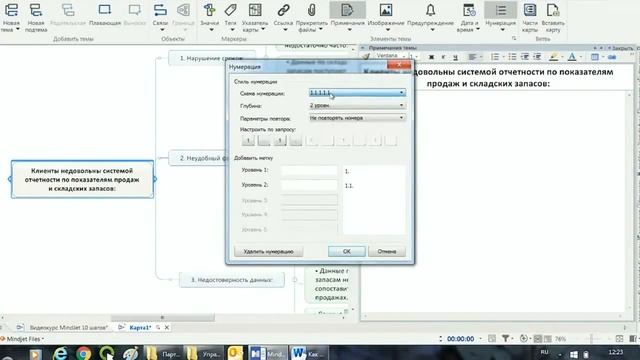Click Закрыть on the notes panel
The width and height of the screenshot is (640, 360).
pyautogui.click(x=622, y=48)
